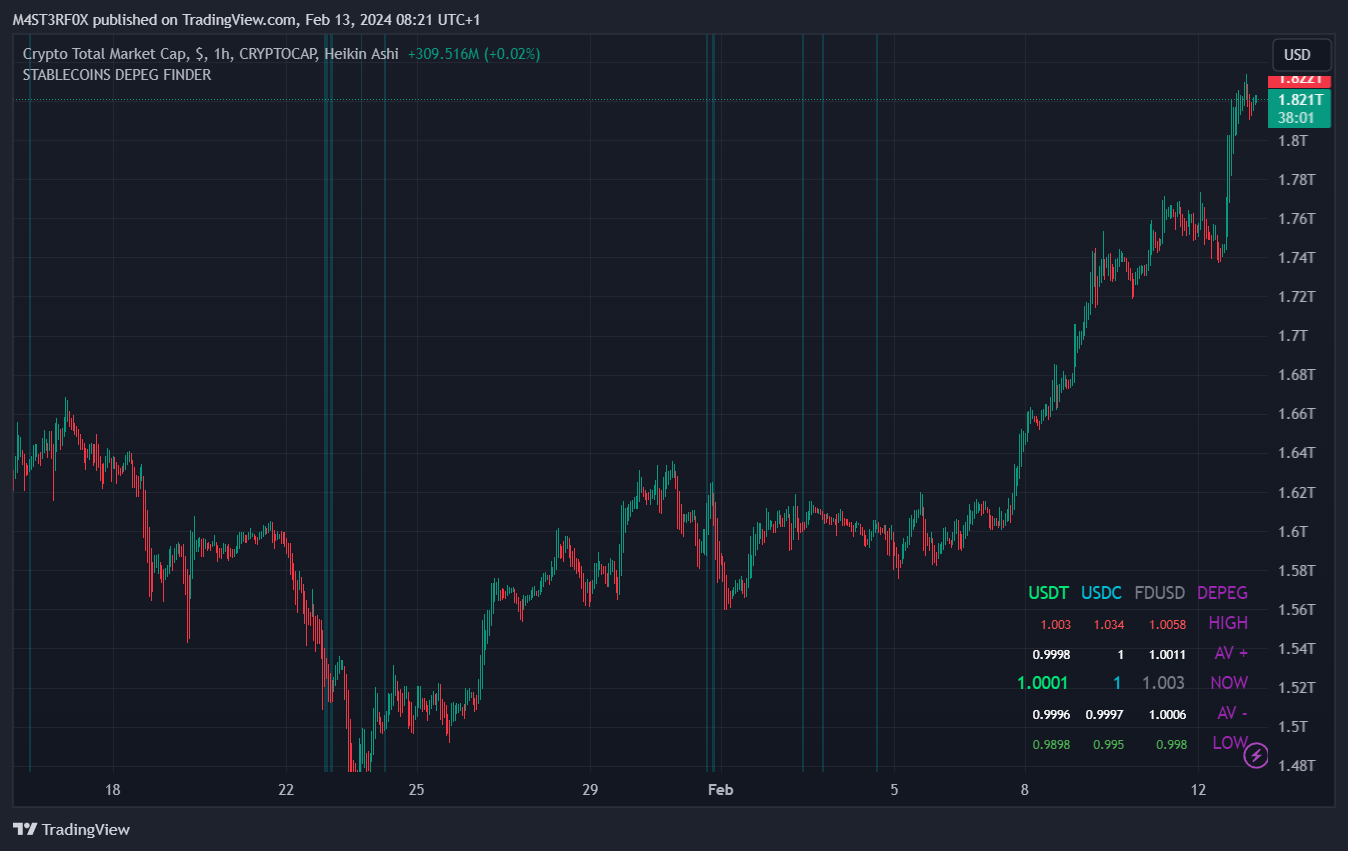Viewport: 1348px width, 851px height.
Task: Select USDT NOW value 1.0001
Action: (x=1043, y=683)
